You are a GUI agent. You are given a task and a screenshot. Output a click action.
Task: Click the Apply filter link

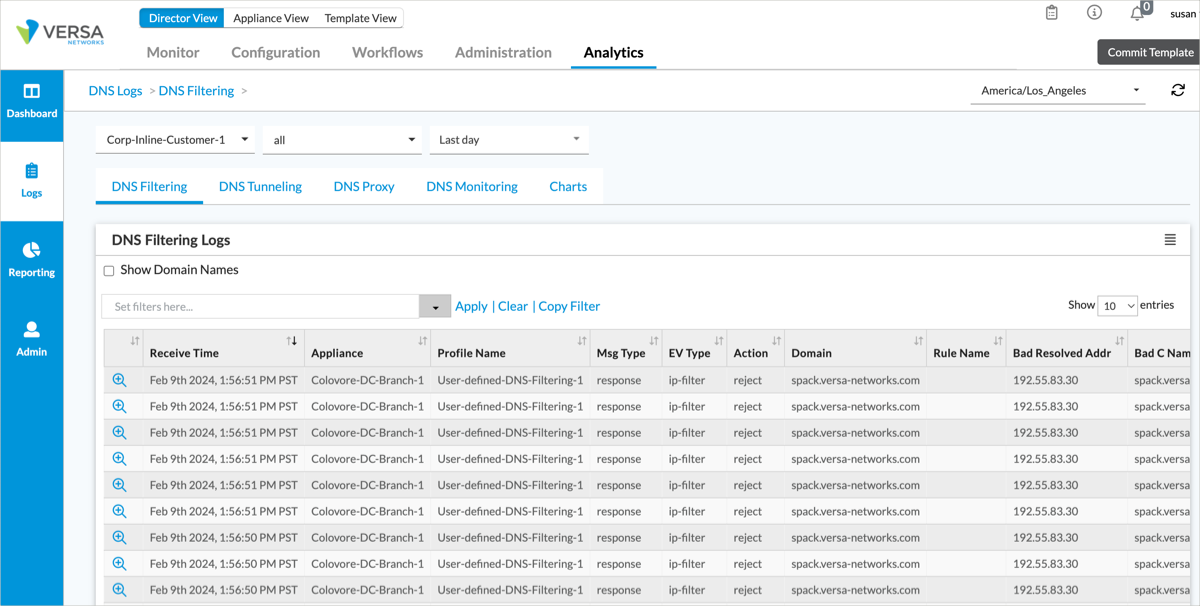point(471,306)
